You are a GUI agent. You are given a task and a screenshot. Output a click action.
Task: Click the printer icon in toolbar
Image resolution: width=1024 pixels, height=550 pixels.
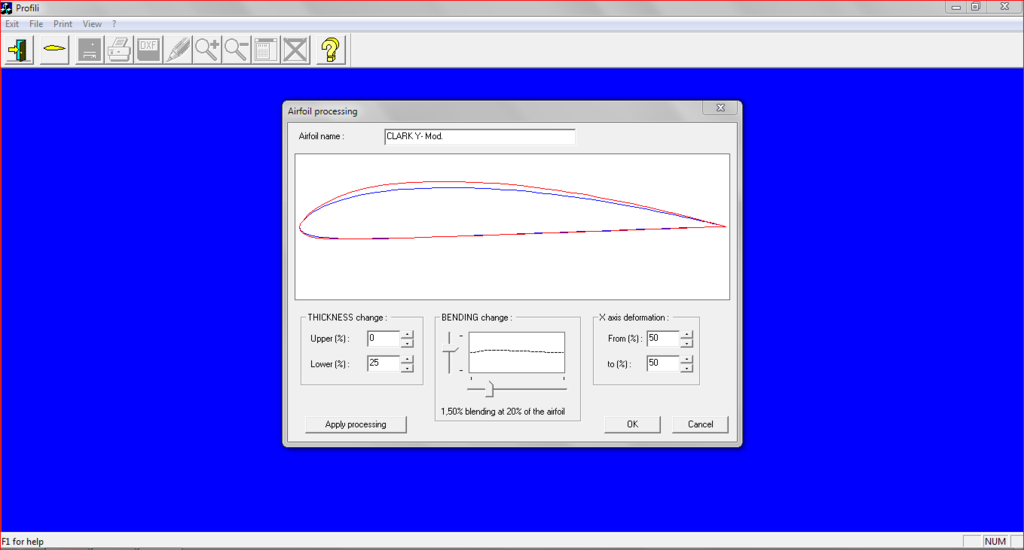click(120, 49)
